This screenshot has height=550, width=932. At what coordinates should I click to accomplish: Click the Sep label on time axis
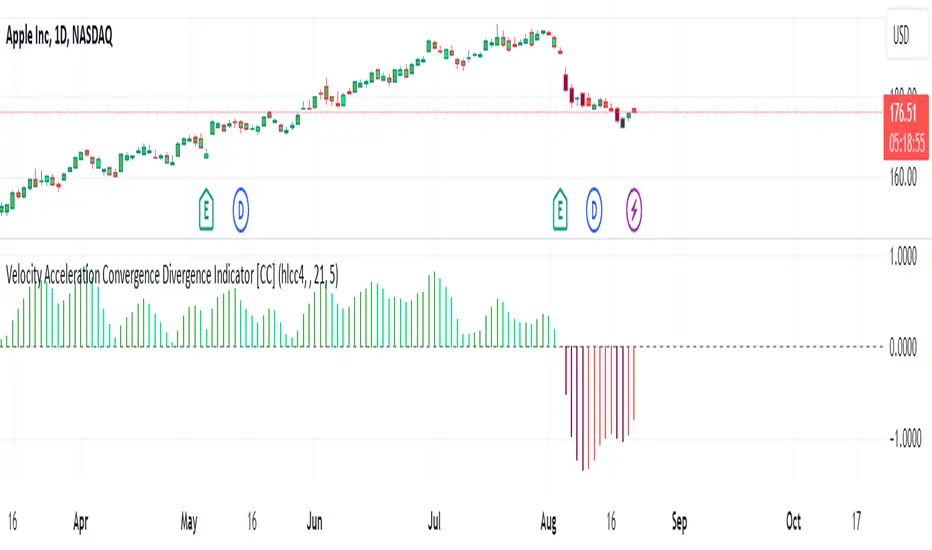679,521
